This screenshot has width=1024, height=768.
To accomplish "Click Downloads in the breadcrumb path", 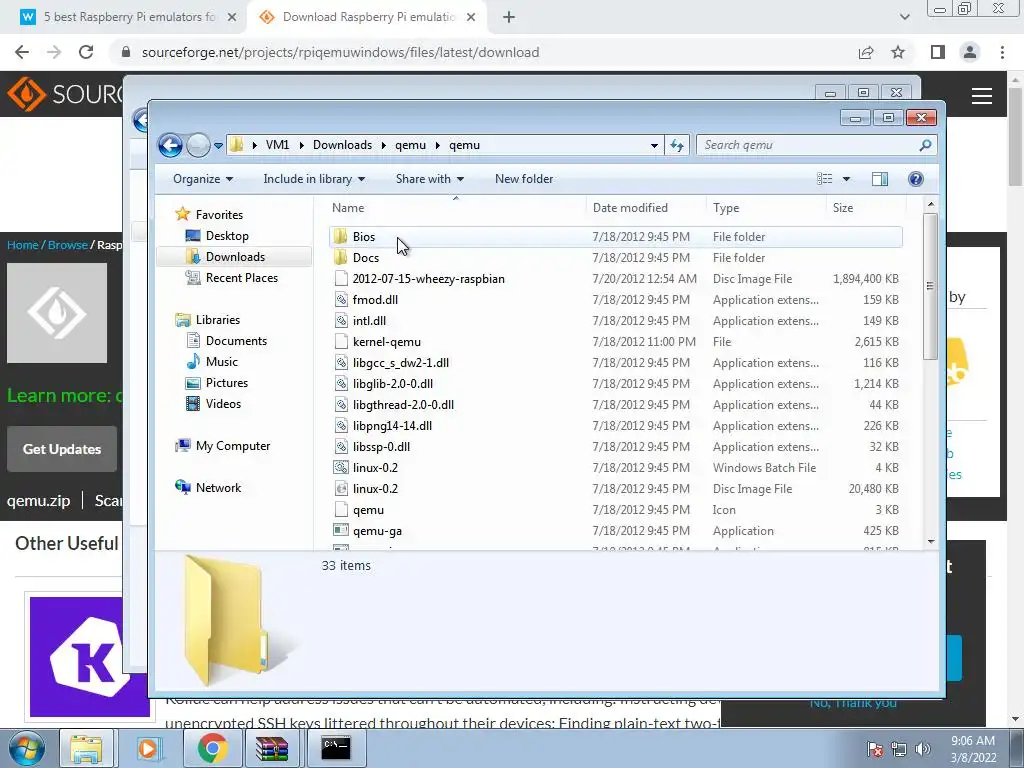I will pos(342,145).
